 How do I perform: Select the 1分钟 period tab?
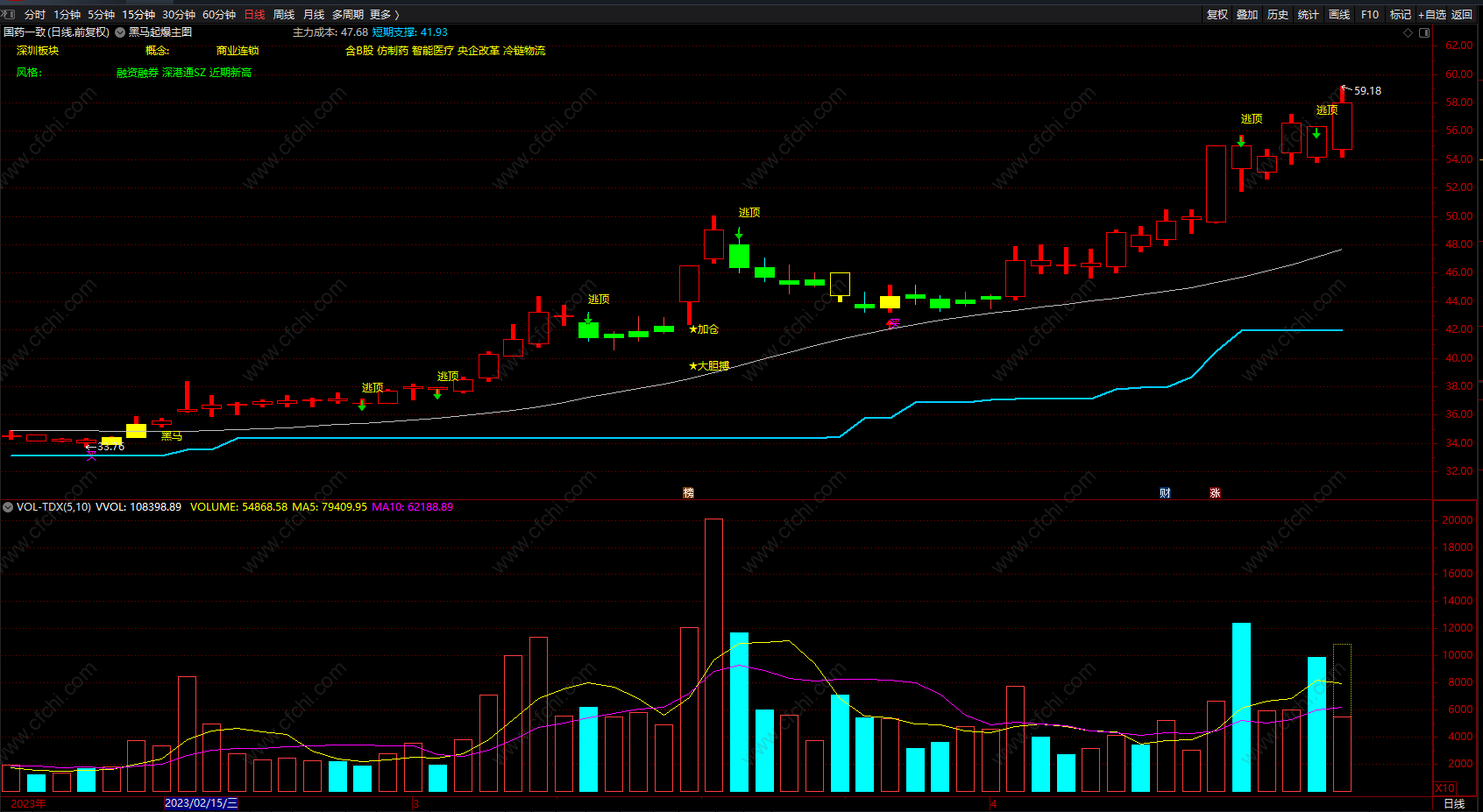pyautogui.click(x=67, y=14)
